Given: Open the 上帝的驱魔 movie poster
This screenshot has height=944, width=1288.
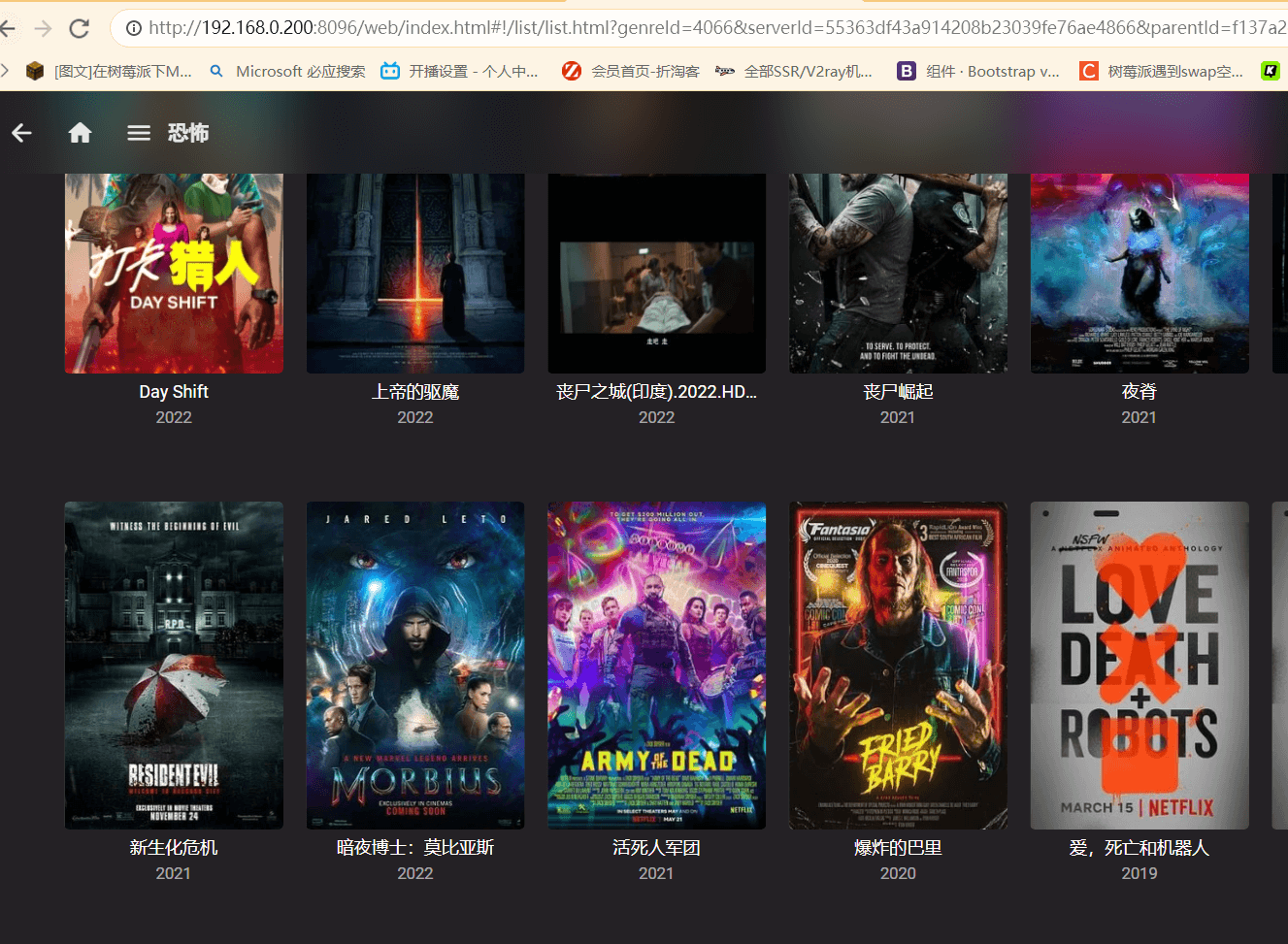Looking at the screenshot, I should pyautogui.click(x=415, y=274).
